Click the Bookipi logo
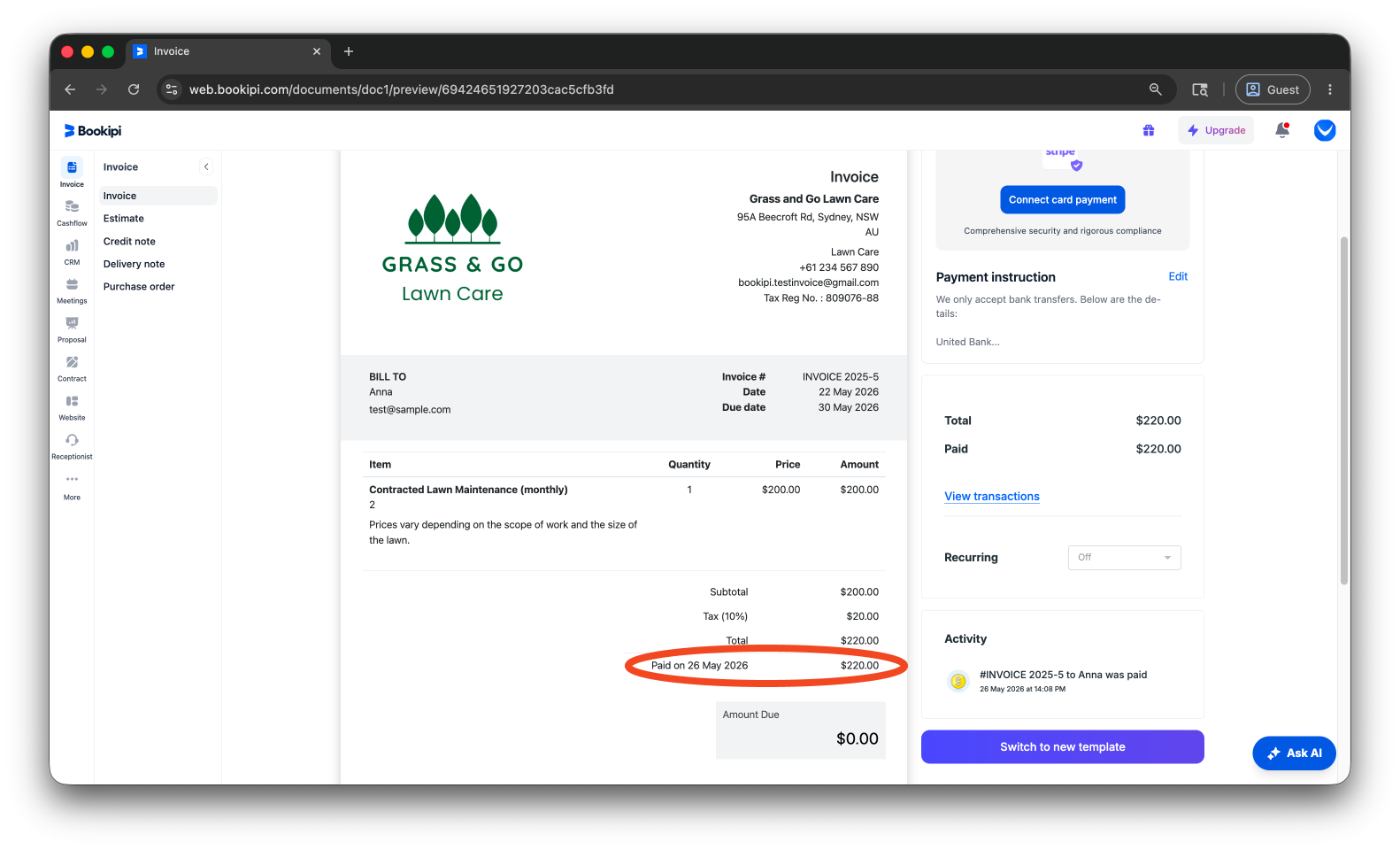The image size is (1400, 850). [x=93, y=131]
